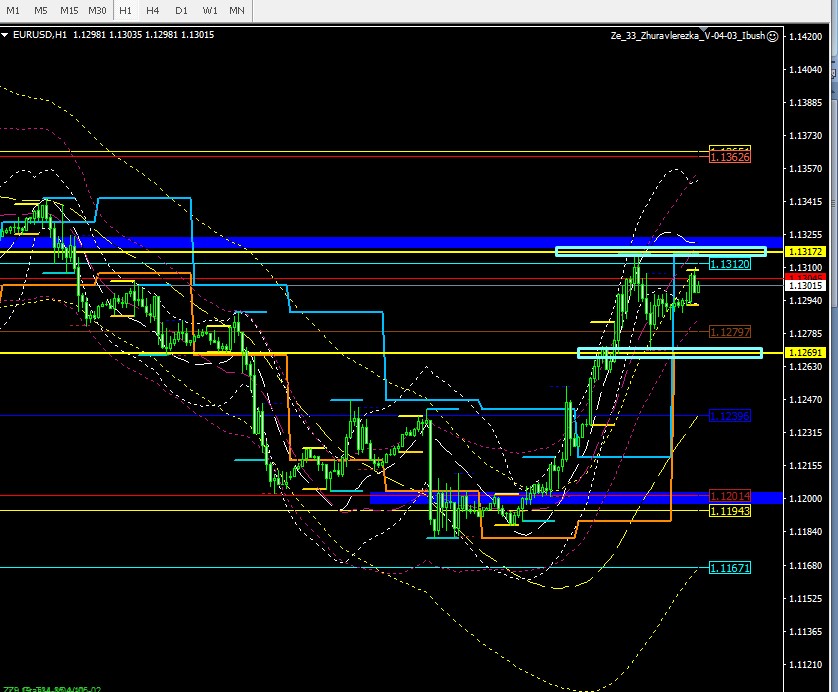Select the W1 weekly timeframe
Viewport: 838px width, 692px height.
coord(209,10)
